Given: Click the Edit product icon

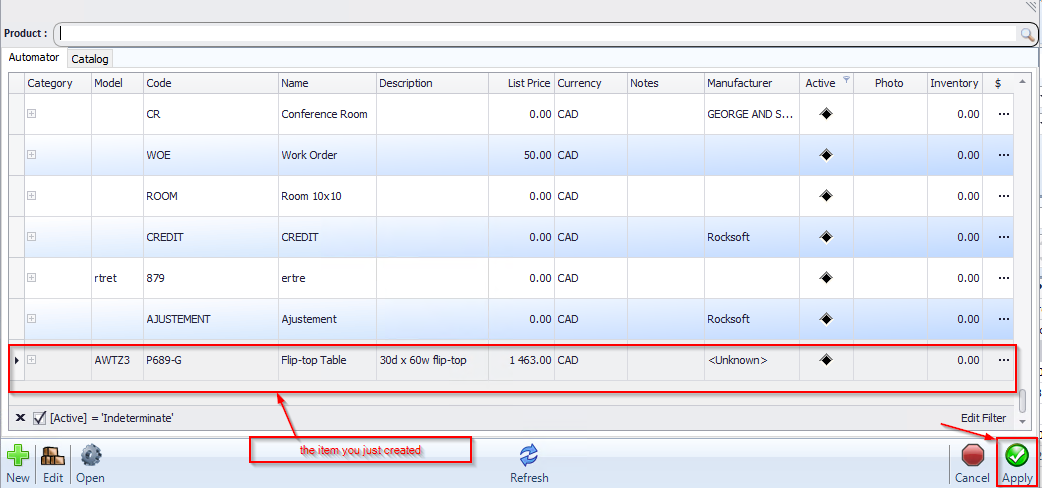Looking at the screenshot, I should pyautogui.click(x=53, y=456).
